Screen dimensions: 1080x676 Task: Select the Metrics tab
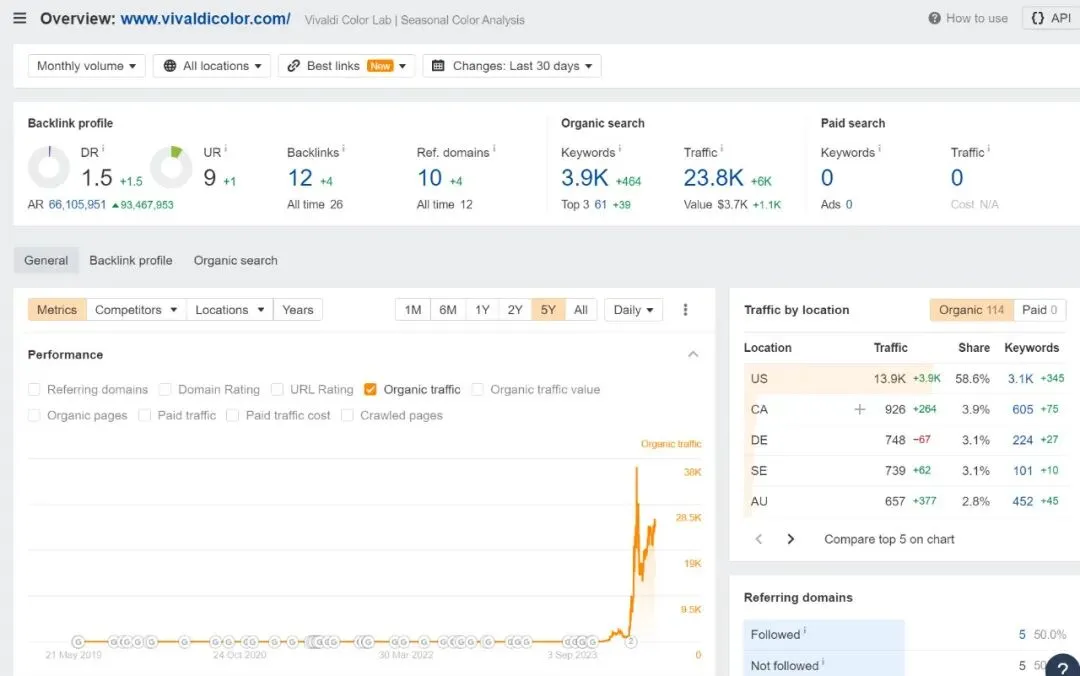point(57,310)
